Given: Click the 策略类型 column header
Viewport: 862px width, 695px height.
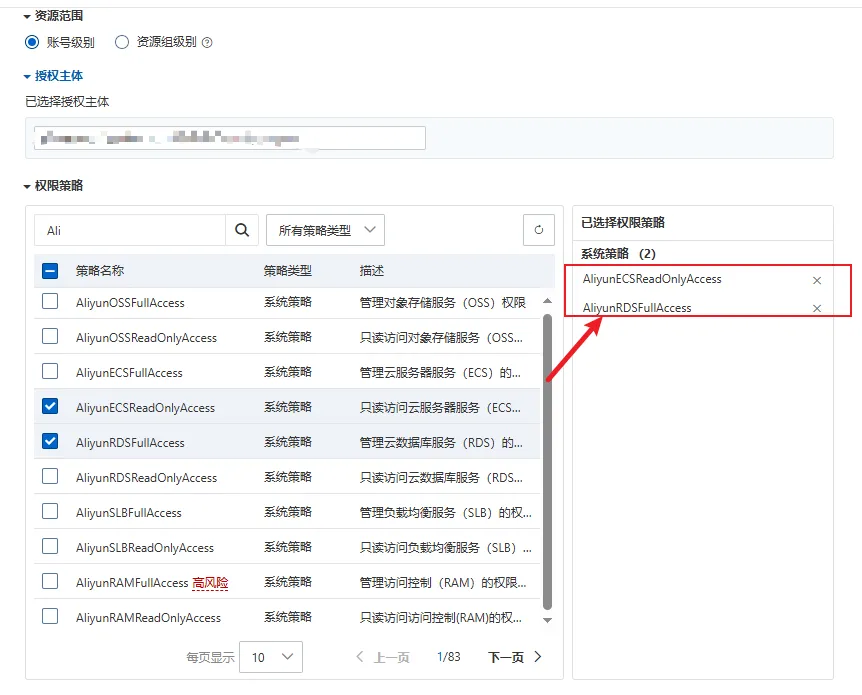Looking at the screenshot, I should [x=288, y=271].
